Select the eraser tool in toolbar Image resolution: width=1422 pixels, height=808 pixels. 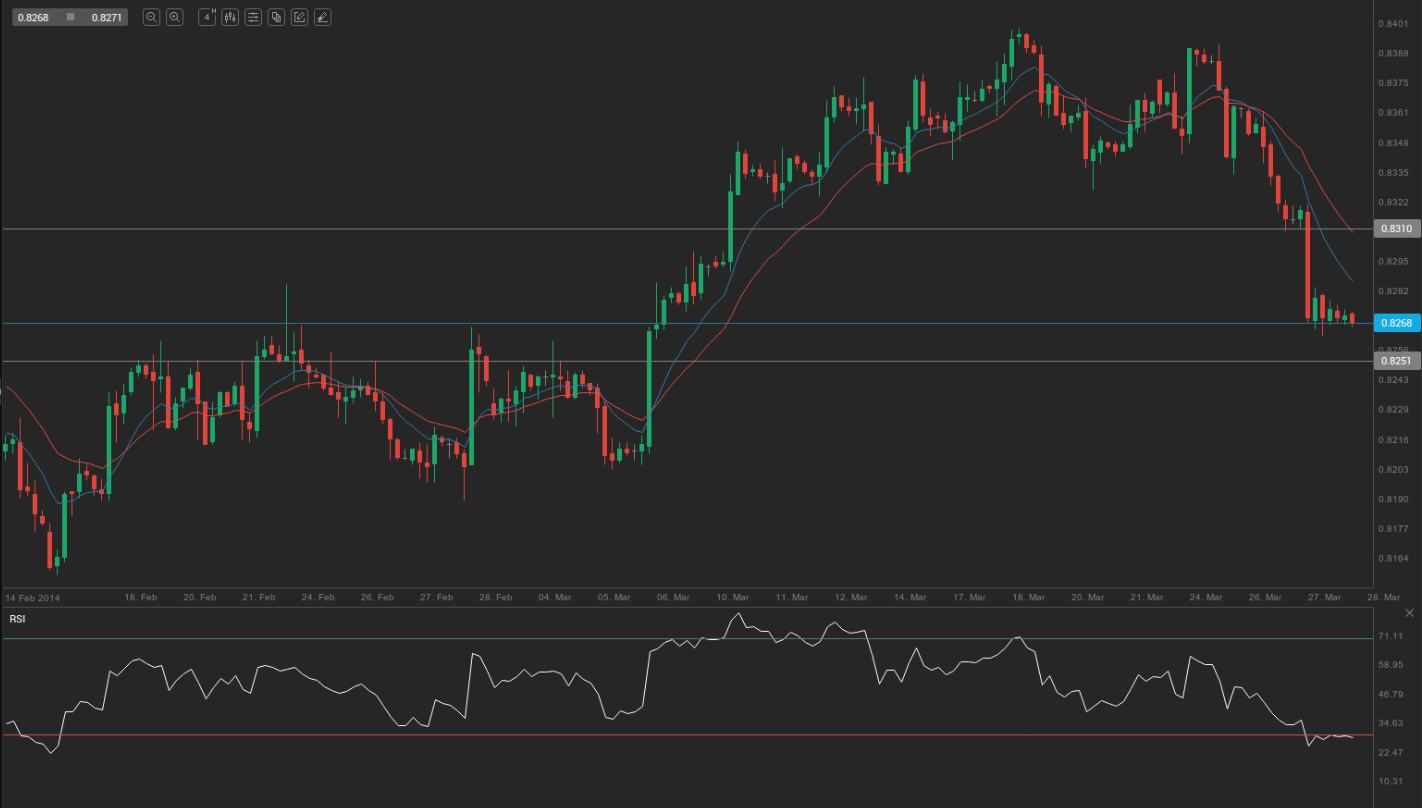tap(322, 17)
